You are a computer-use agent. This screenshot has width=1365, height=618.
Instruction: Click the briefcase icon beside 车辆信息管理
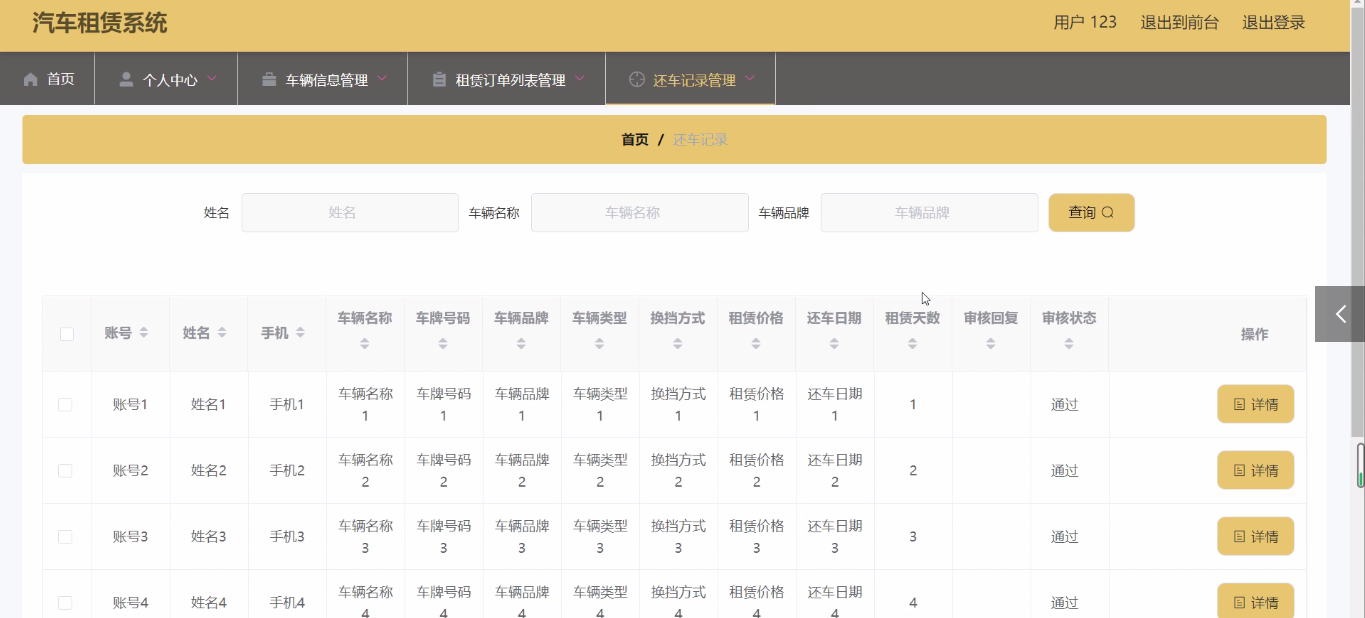269,79
